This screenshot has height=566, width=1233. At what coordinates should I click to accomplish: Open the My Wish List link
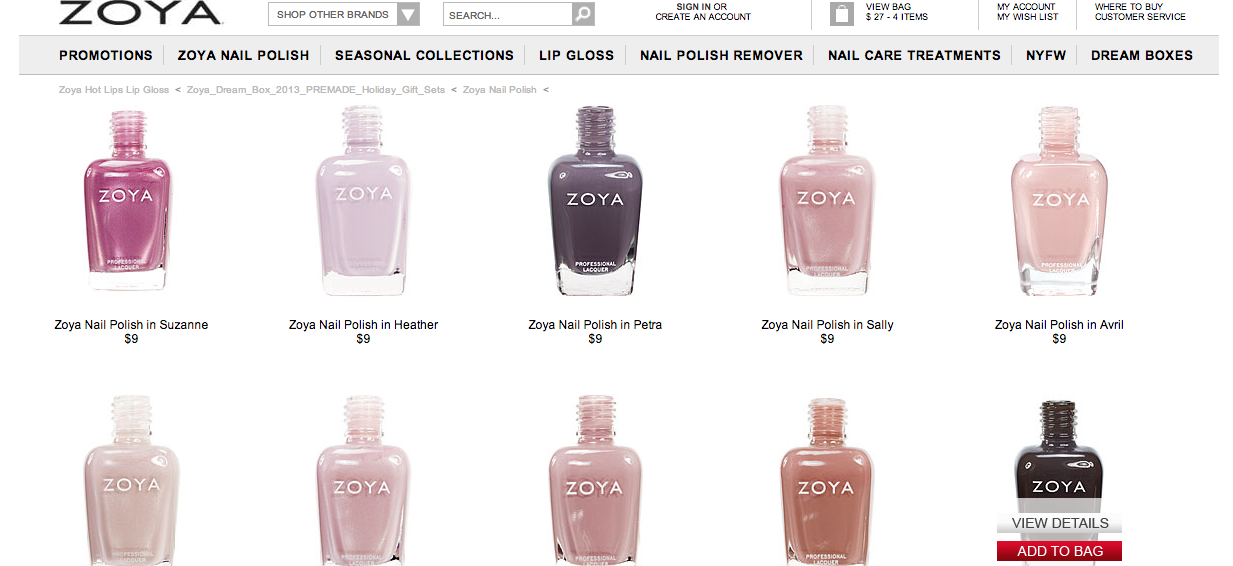point(1027,17)
